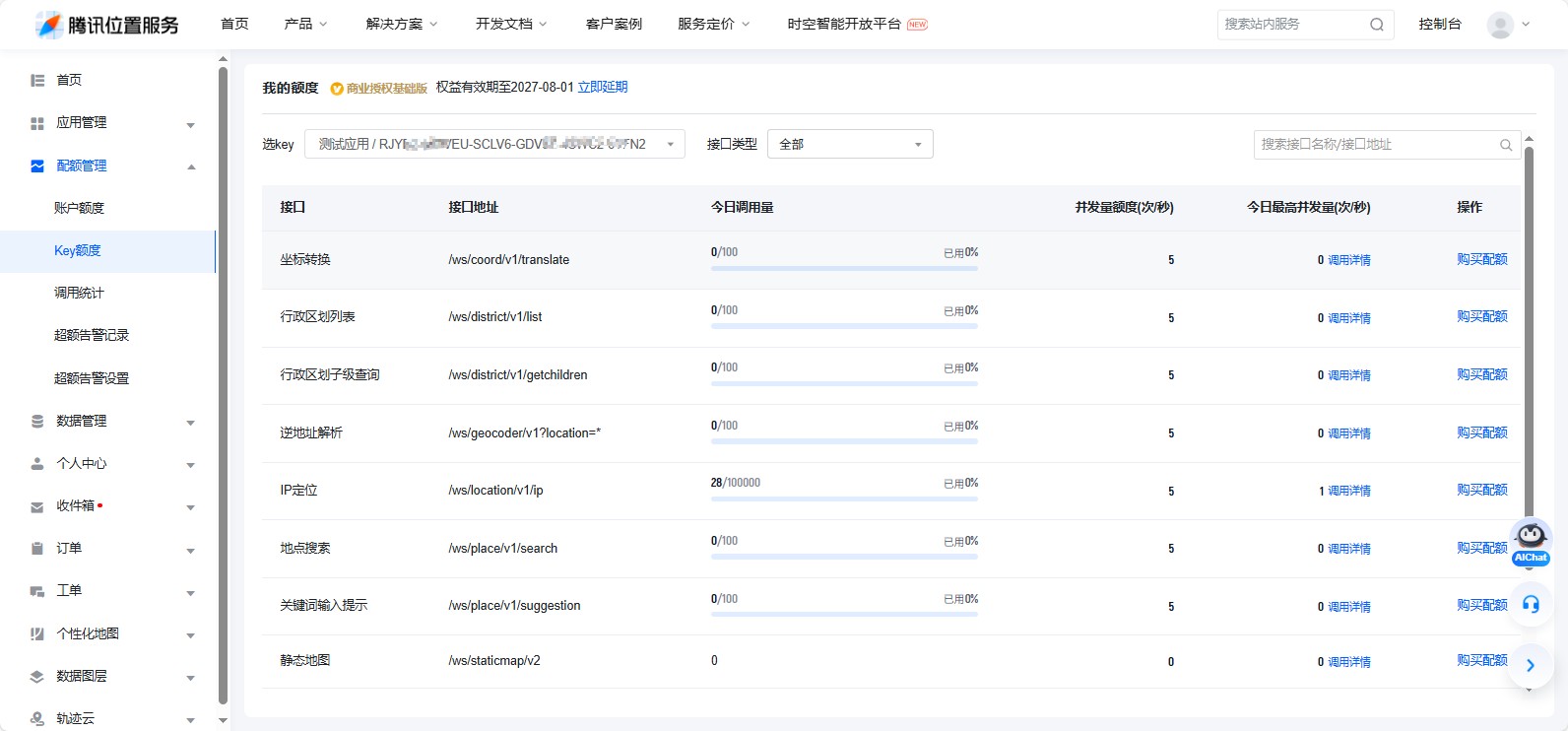Open the 开发文档 top menu
The height and width of the screenshot is (731, 1568).
[510, 25]
